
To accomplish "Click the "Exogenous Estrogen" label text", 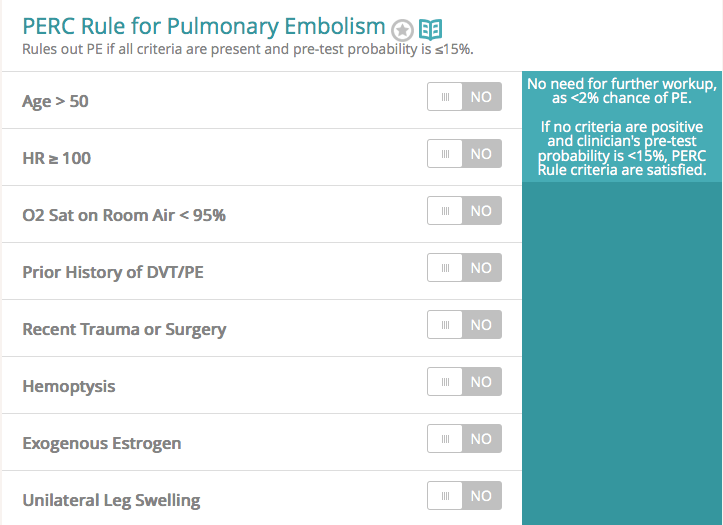I will point(101,443).
